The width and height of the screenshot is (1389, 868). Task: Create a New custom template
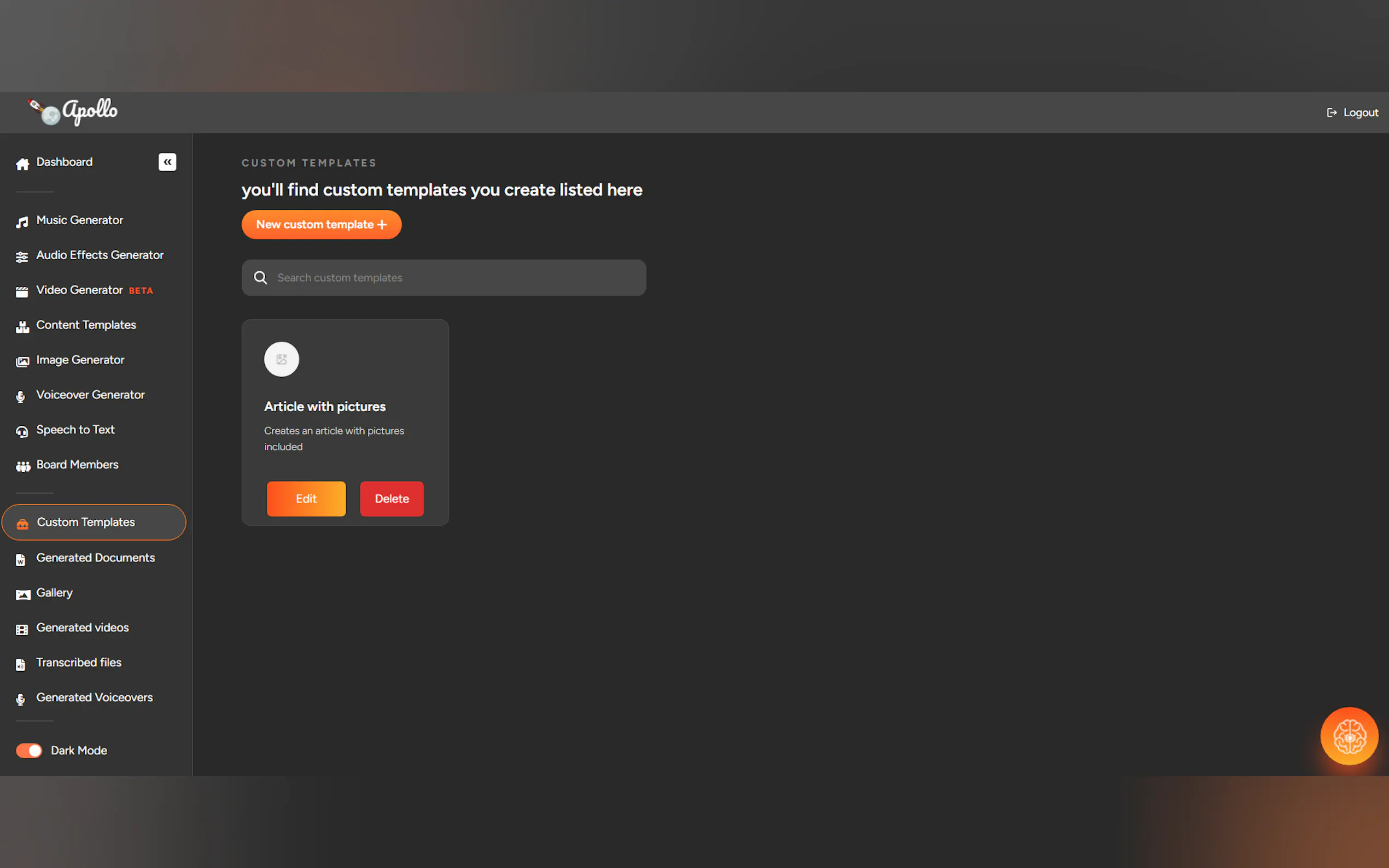(321, 225)
